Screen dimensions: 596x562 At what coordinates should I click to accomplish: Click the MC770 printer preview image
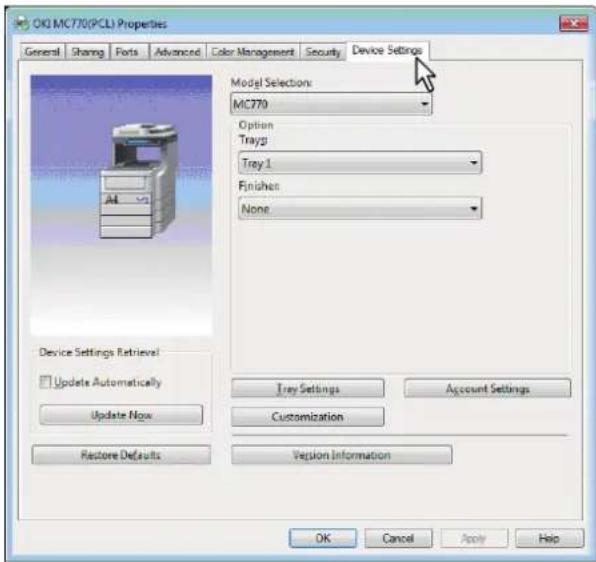(x=121, y=205)
